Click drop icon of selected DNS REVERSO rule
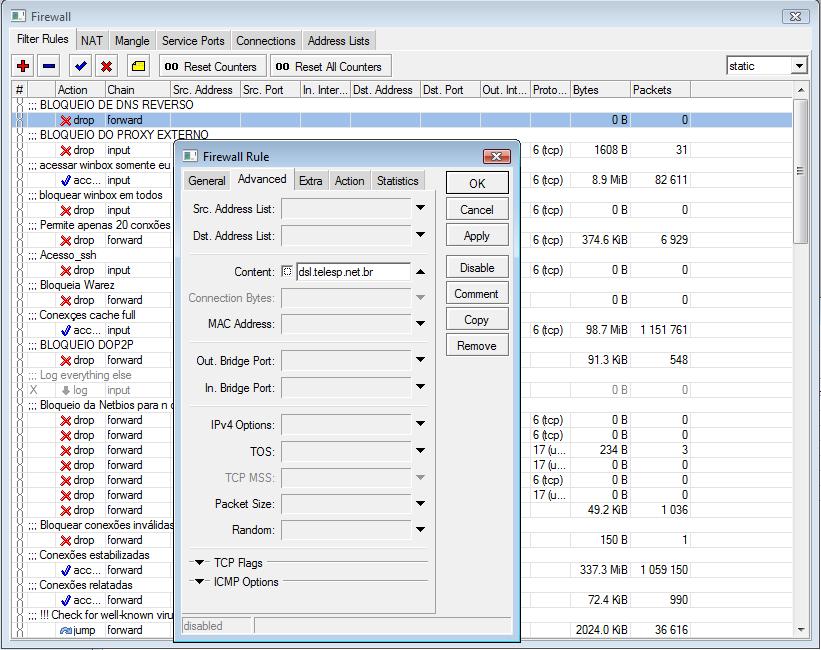Image resolution: width=821 pixels, height=650 pixels. pos(65,120)
